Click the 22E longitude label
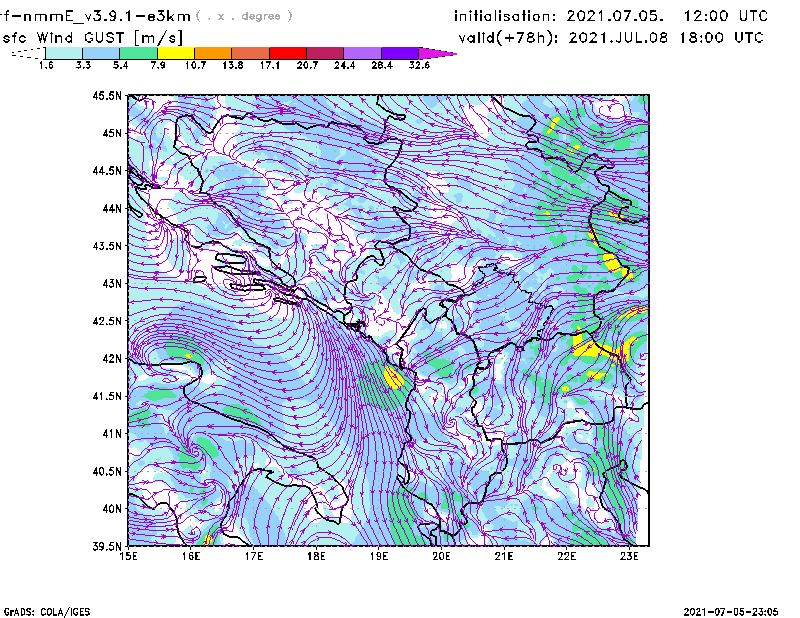 566,556
